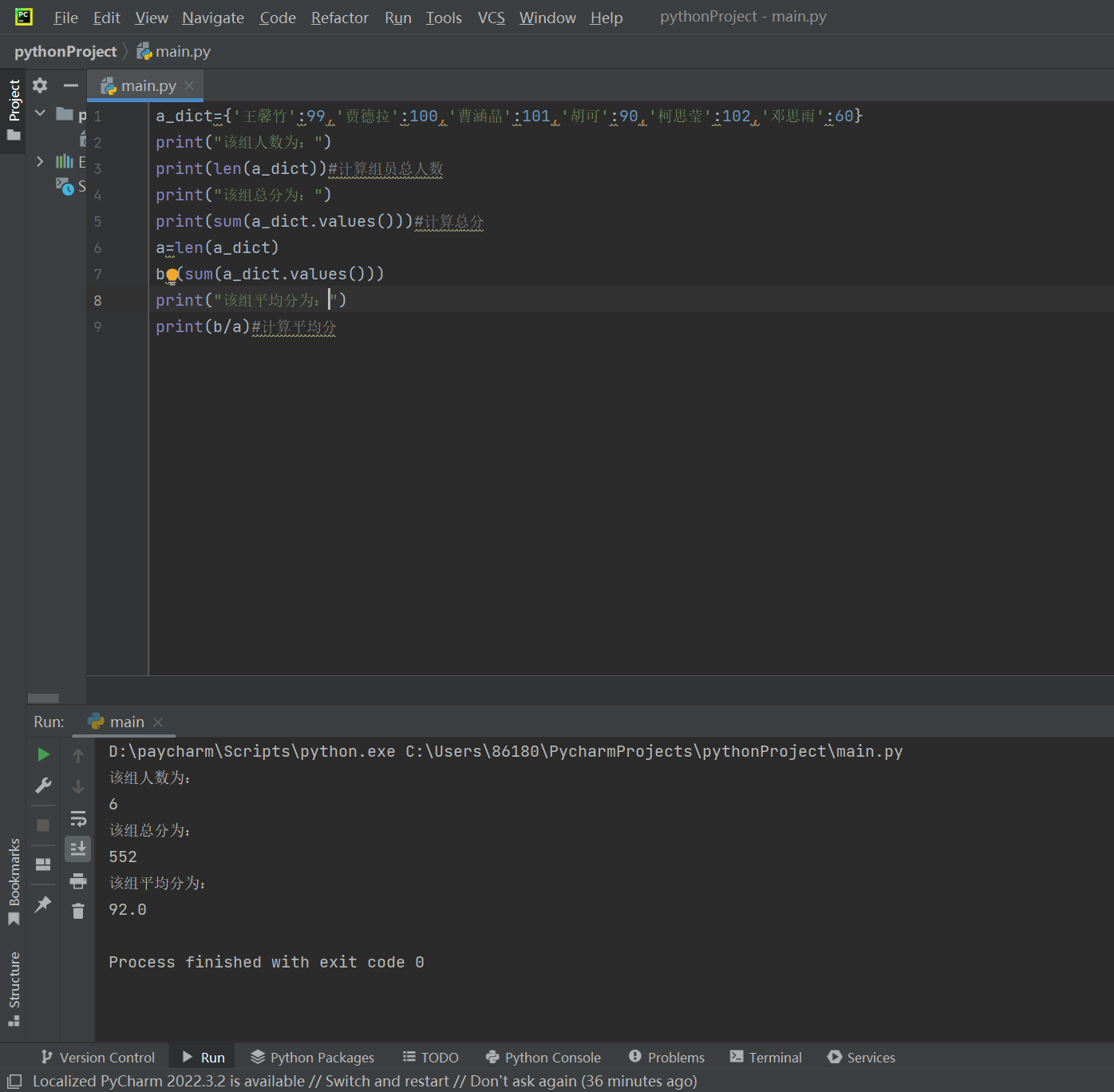Select Scratches and Consoles tree item

tap(70, 187)
